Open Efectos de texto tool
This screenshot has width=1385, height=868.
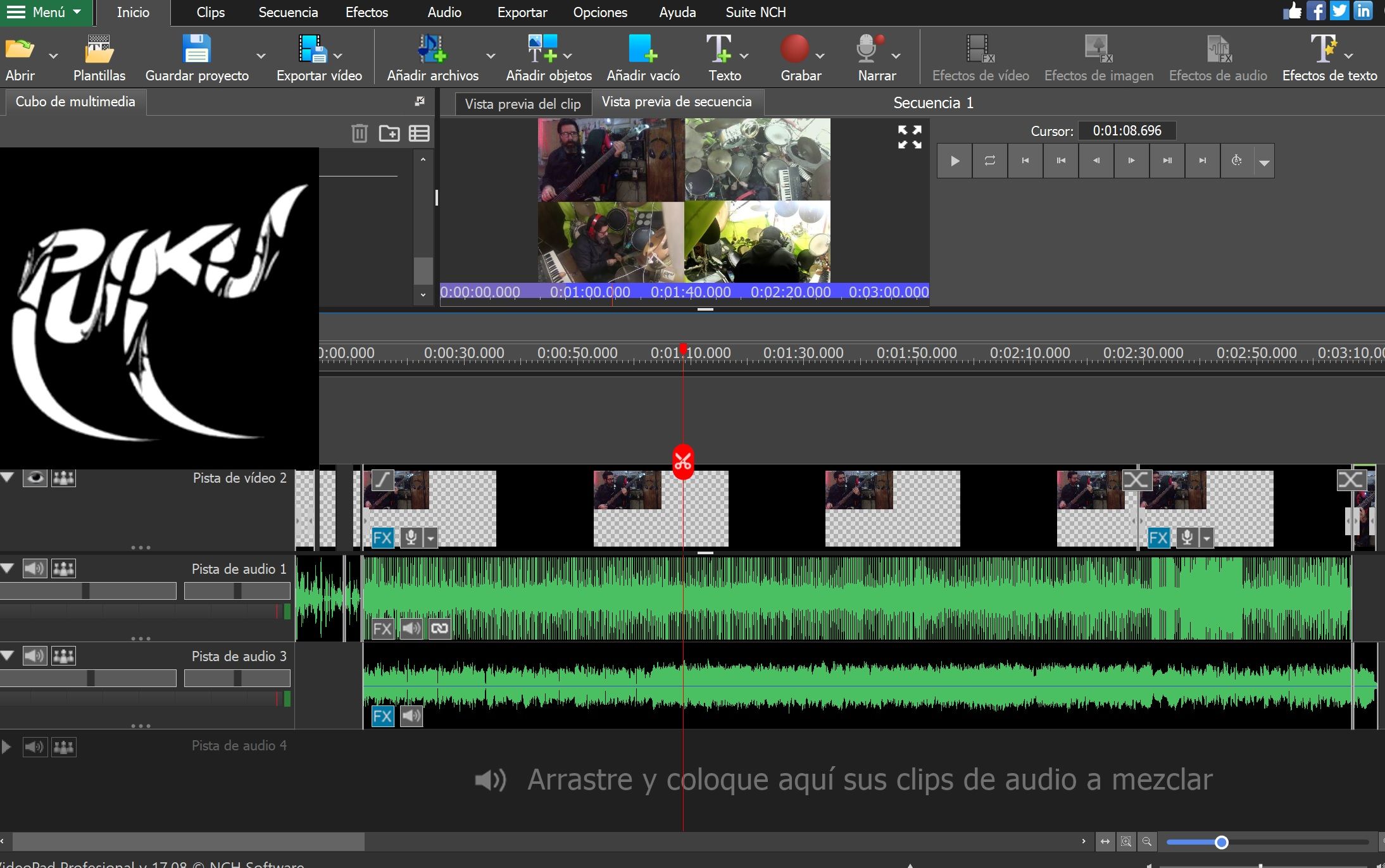tap(1329, 58)
